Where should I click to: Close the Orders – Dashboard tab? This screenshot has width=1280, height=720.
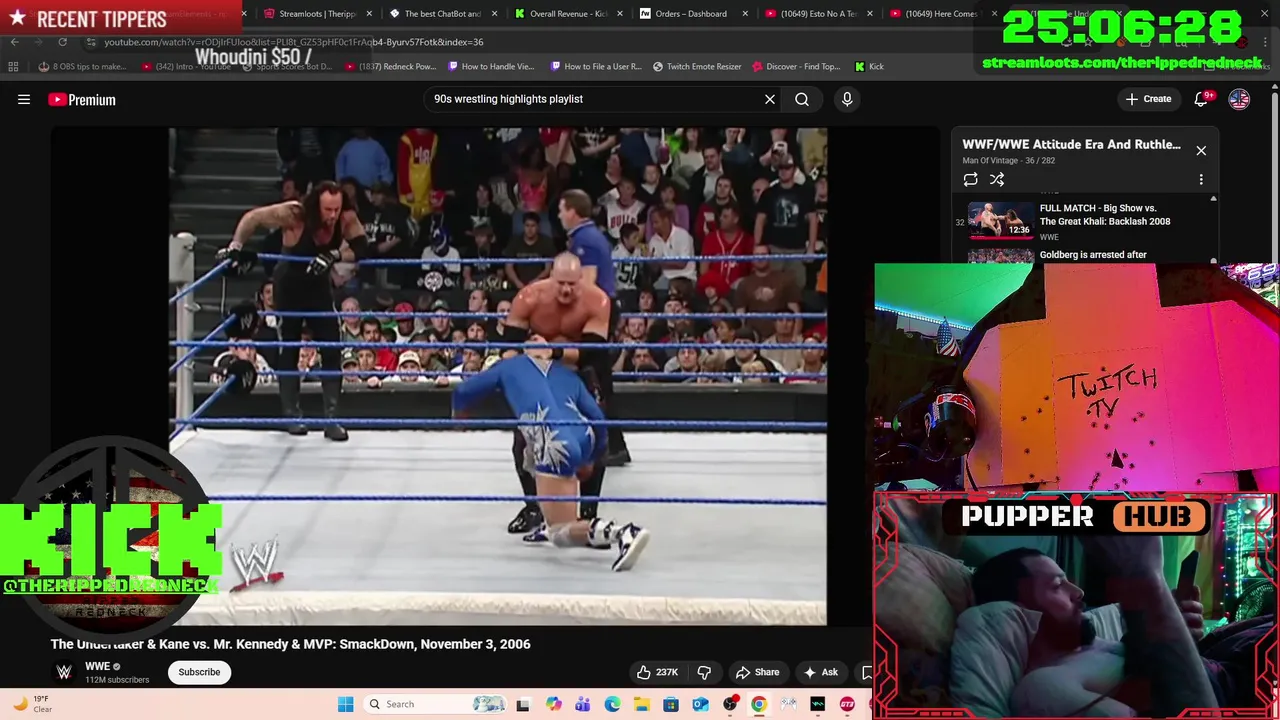point(744,14)
